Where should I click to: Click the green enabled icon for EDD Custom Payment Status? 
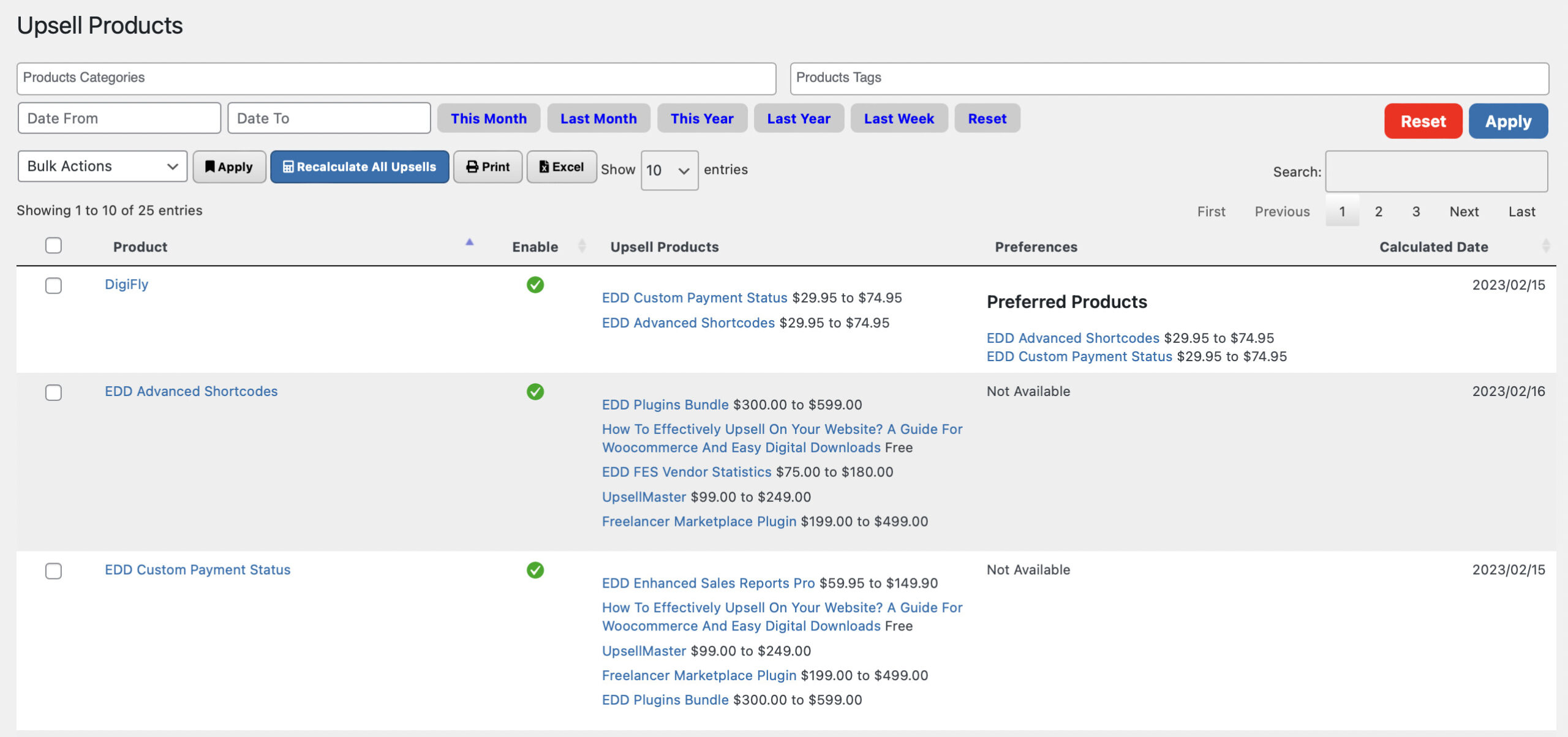tap(535, 570)
